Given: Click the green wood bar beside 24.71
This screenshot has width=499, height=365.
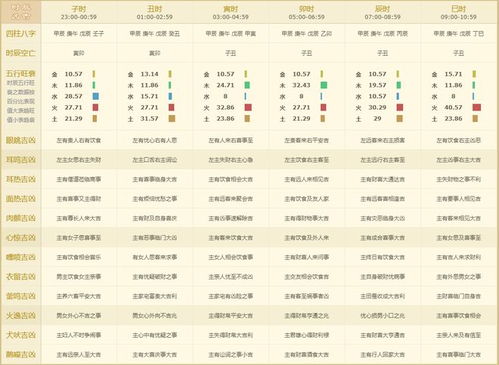Looking at the screenshot, I should (x=247, y=85).
